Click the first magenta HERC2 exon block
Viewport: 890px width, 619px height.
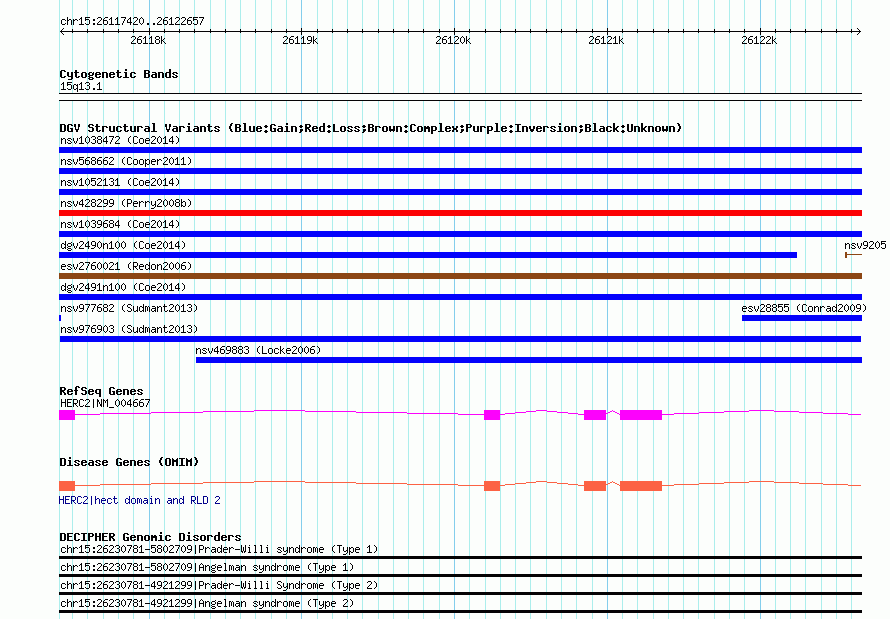[x=67, y=415]
